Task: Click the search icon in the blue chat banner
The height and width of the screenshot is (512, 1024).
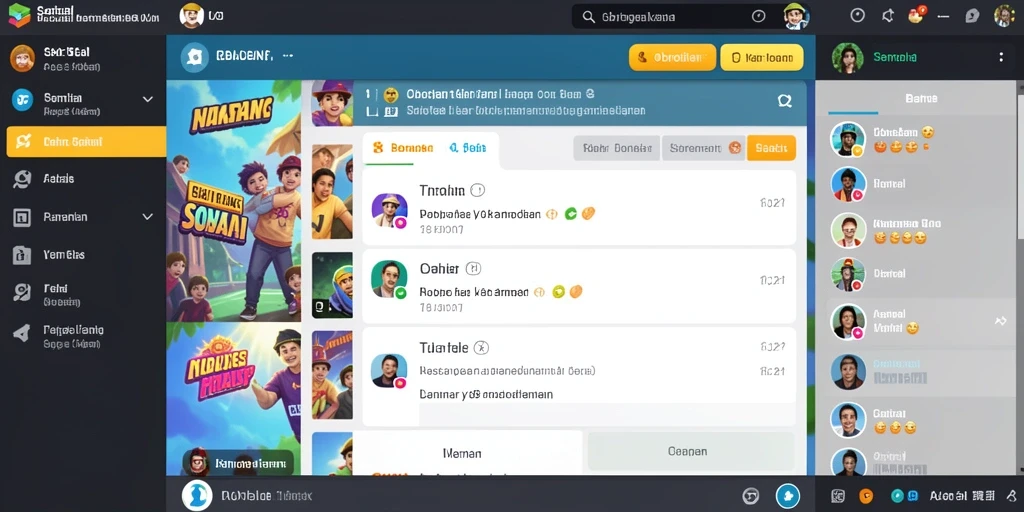Action: tap(784, 101)
